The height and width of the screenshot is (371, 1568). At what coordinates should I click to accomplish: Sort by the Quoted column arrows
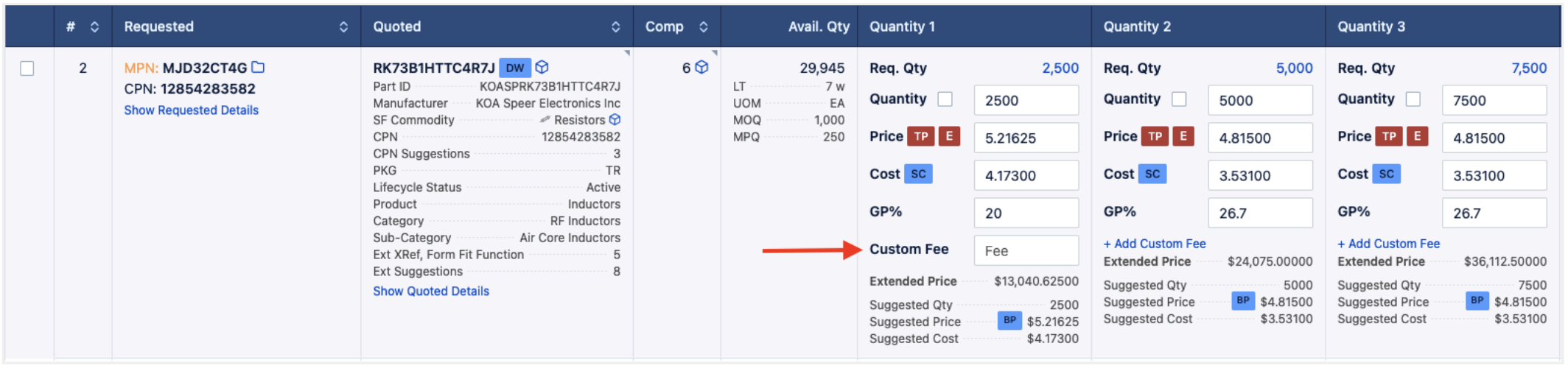[615, 27]
